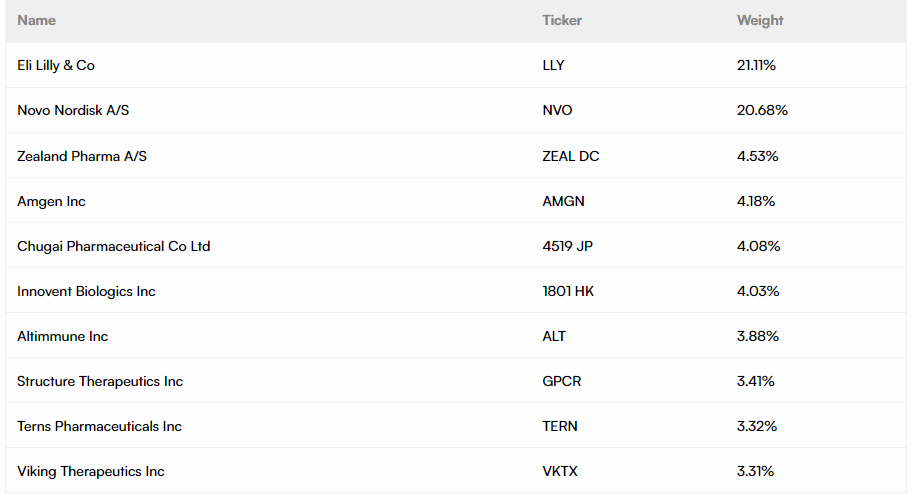Viewport: 915px width, 498px height.
Task: Click the Novo Nordisk A/S name
Action: [73, 110]
